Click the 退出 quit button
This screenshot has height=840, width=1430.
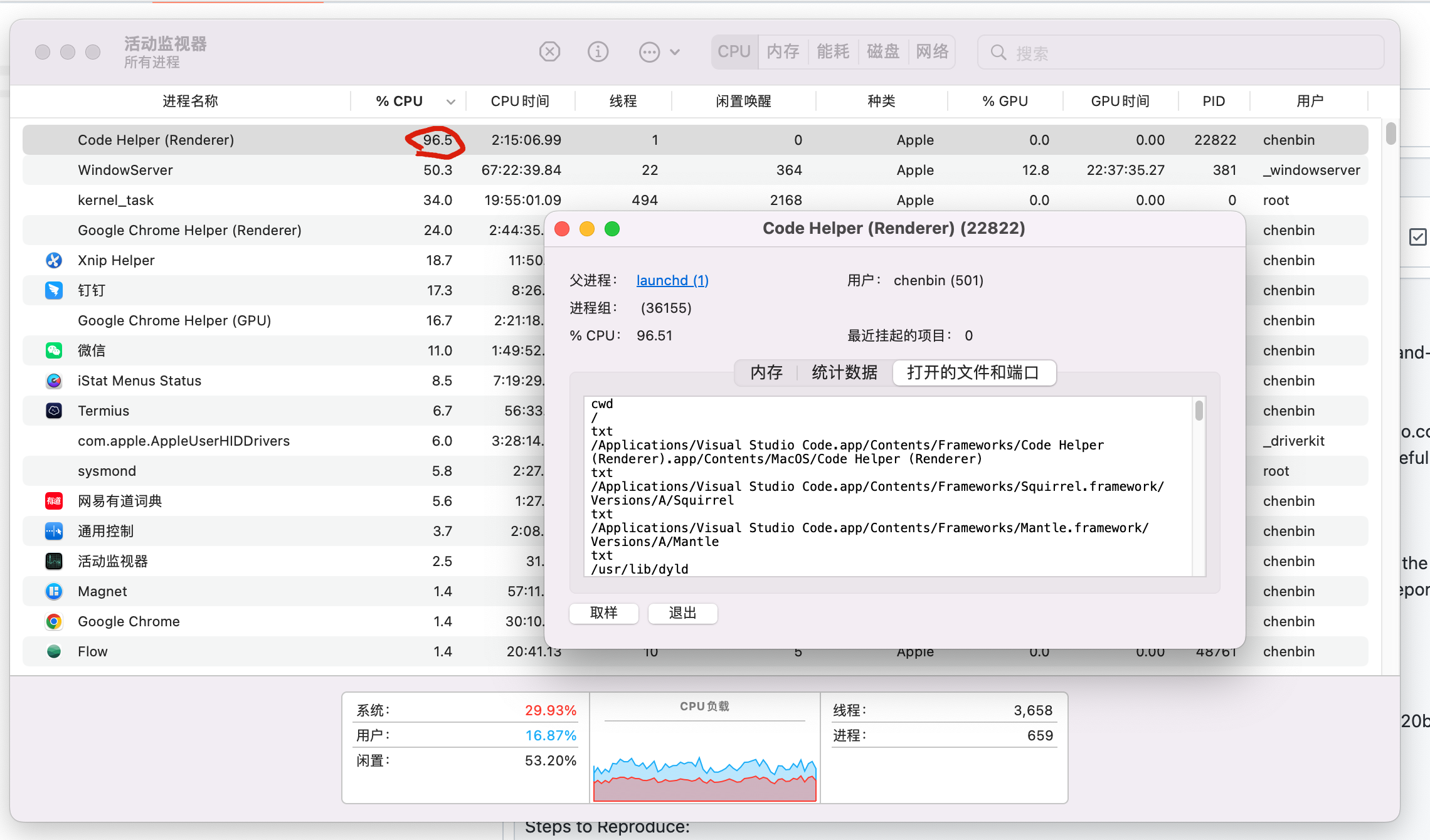pos(682,612)
